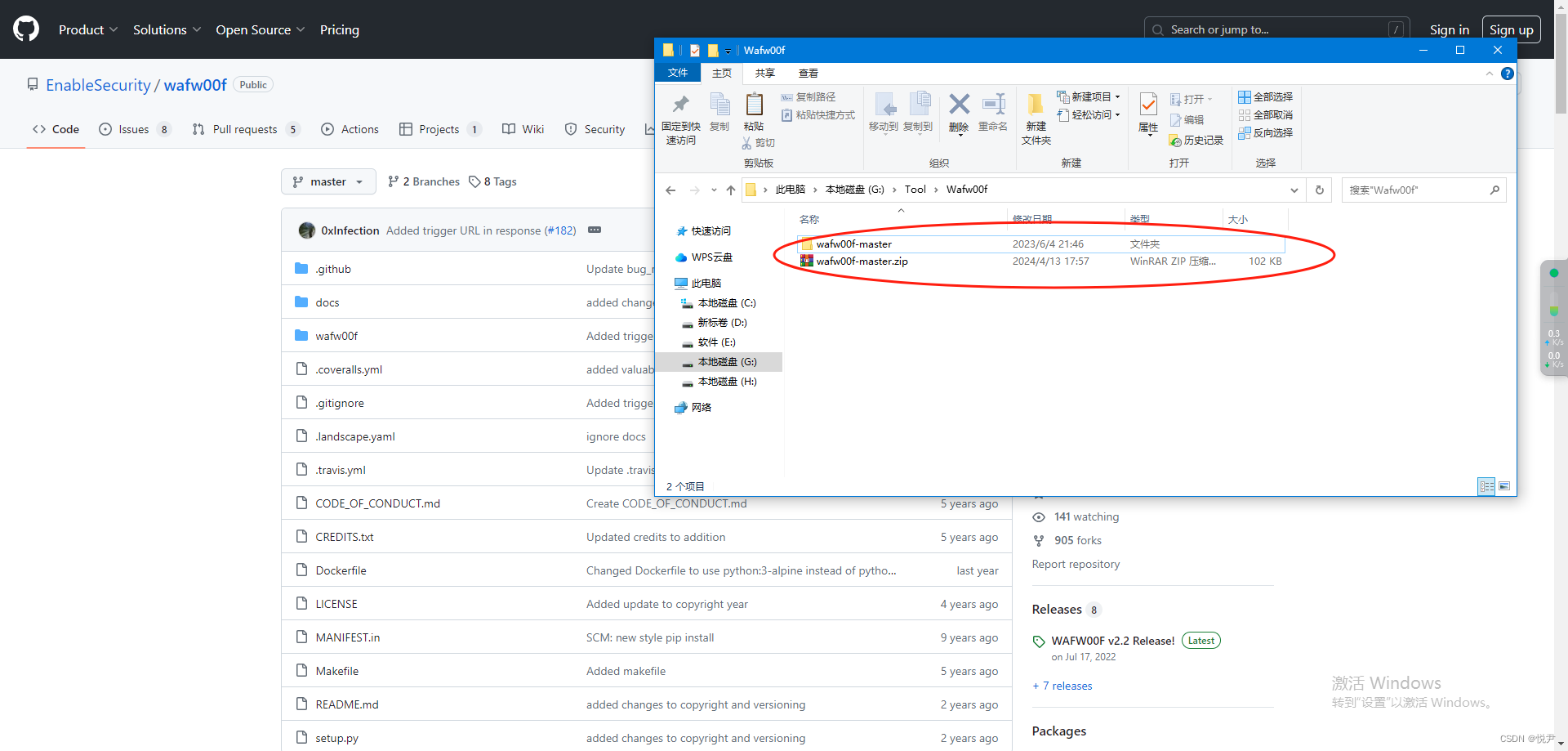This screenshot has width=1568, height=751.
Task: Open the Actions tab on GitHub
Action: [x=350, y=129]
